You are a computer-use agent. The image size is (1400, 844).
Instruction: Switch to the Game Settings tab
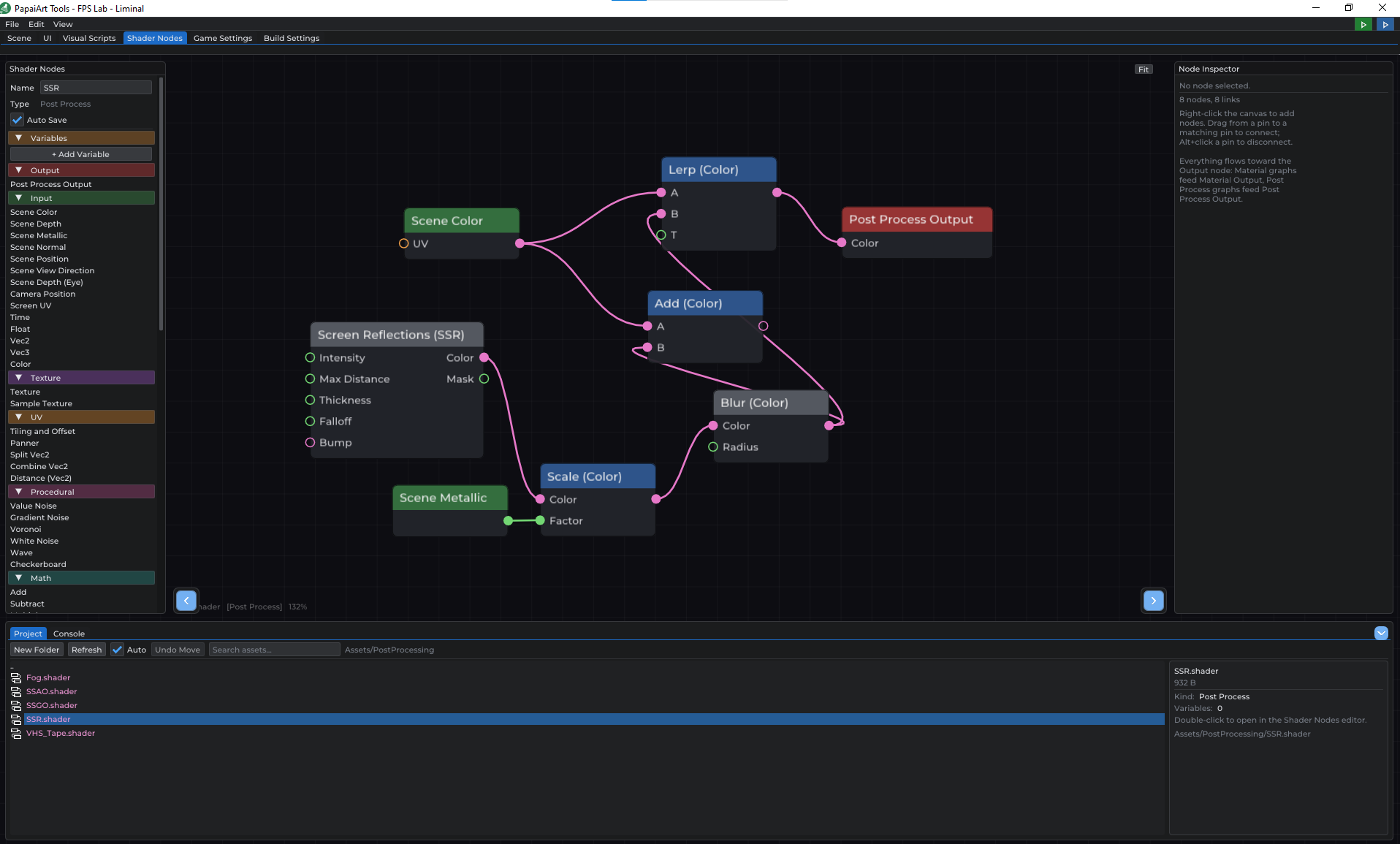click(x=223, y=38)
